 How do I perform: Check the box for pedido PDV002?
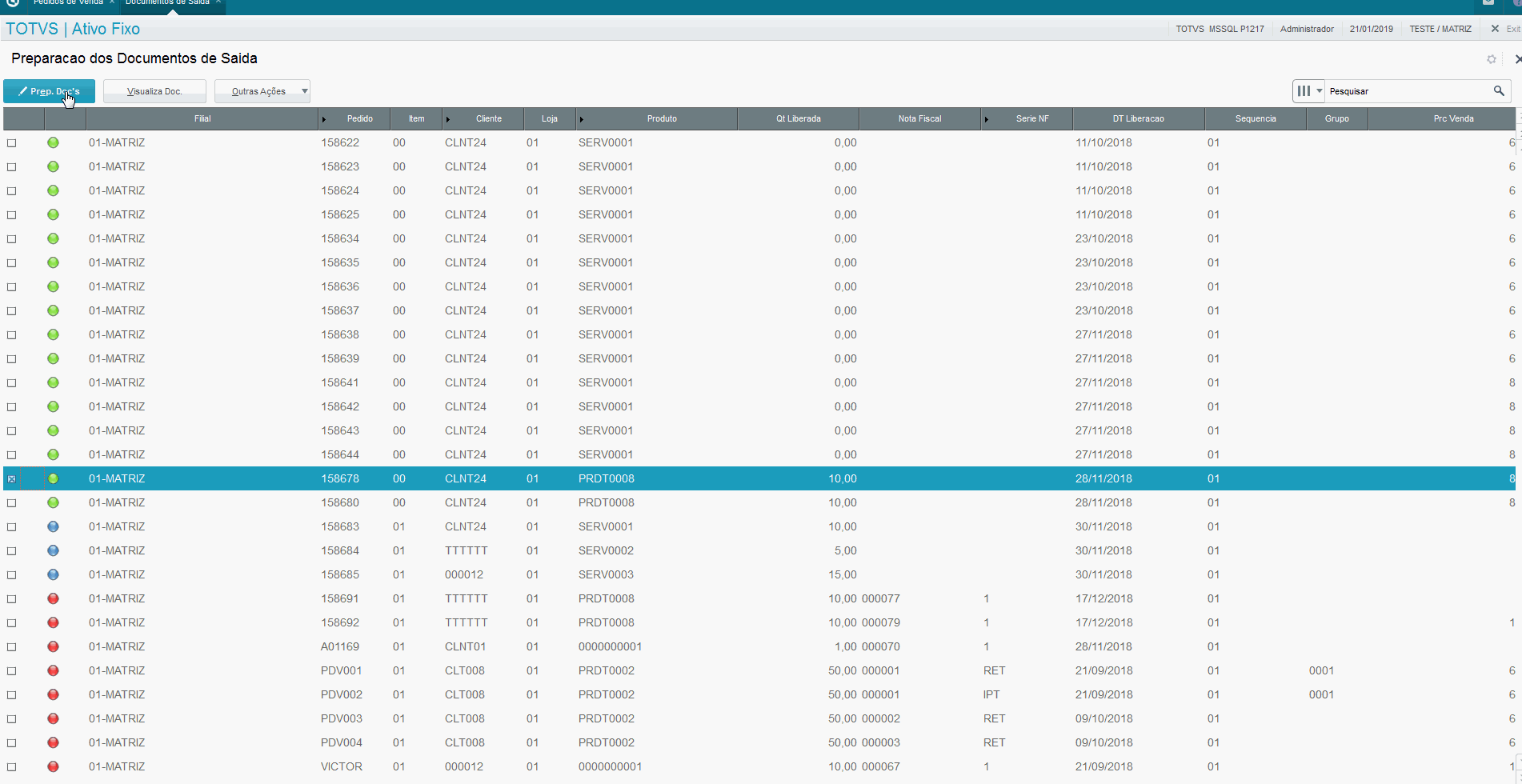click(11, 695)
